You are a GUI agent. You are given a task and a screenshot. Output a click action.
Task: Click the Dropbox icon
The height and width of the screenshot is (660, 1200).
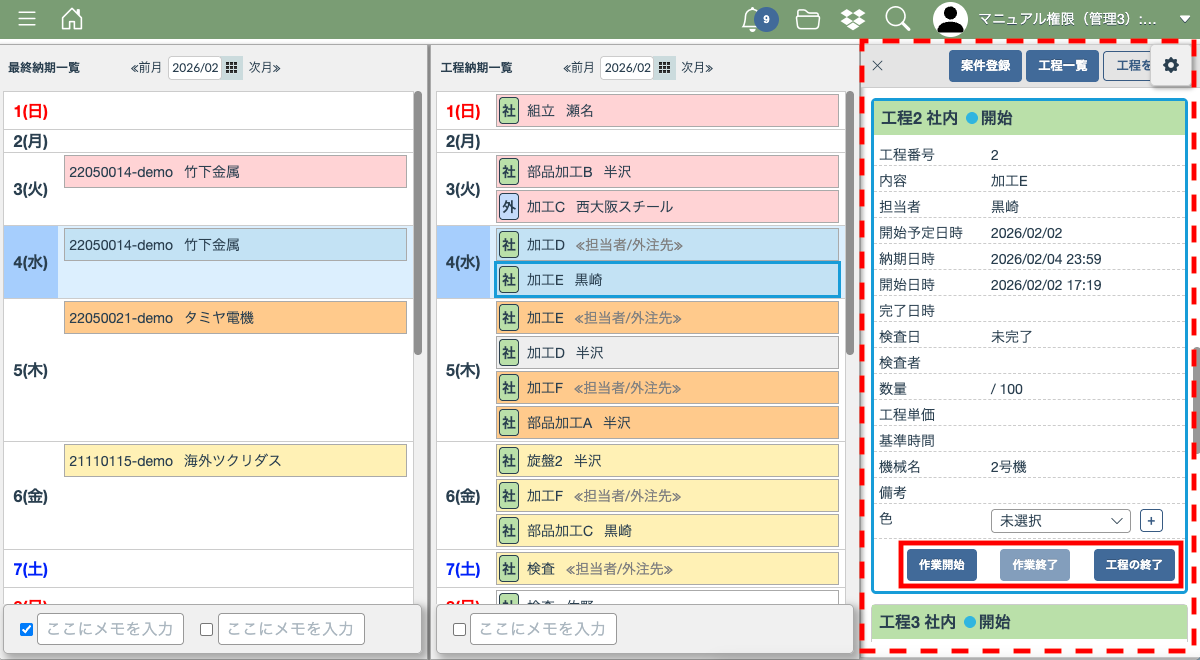click(x=853, y=19)
